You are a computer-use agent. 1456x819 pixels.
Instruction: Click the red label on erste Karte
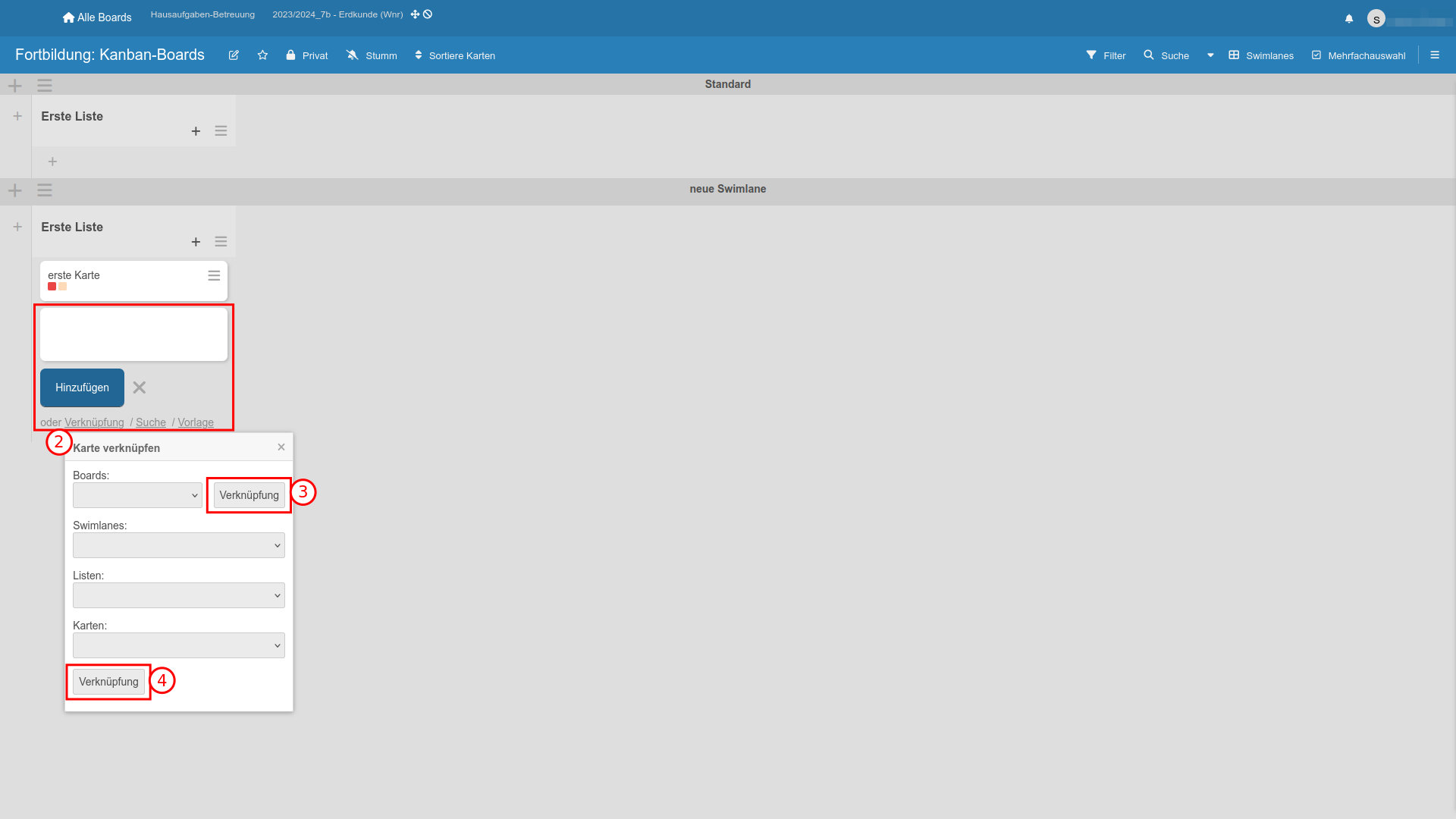pyautogui.click(x=52, y=287)
